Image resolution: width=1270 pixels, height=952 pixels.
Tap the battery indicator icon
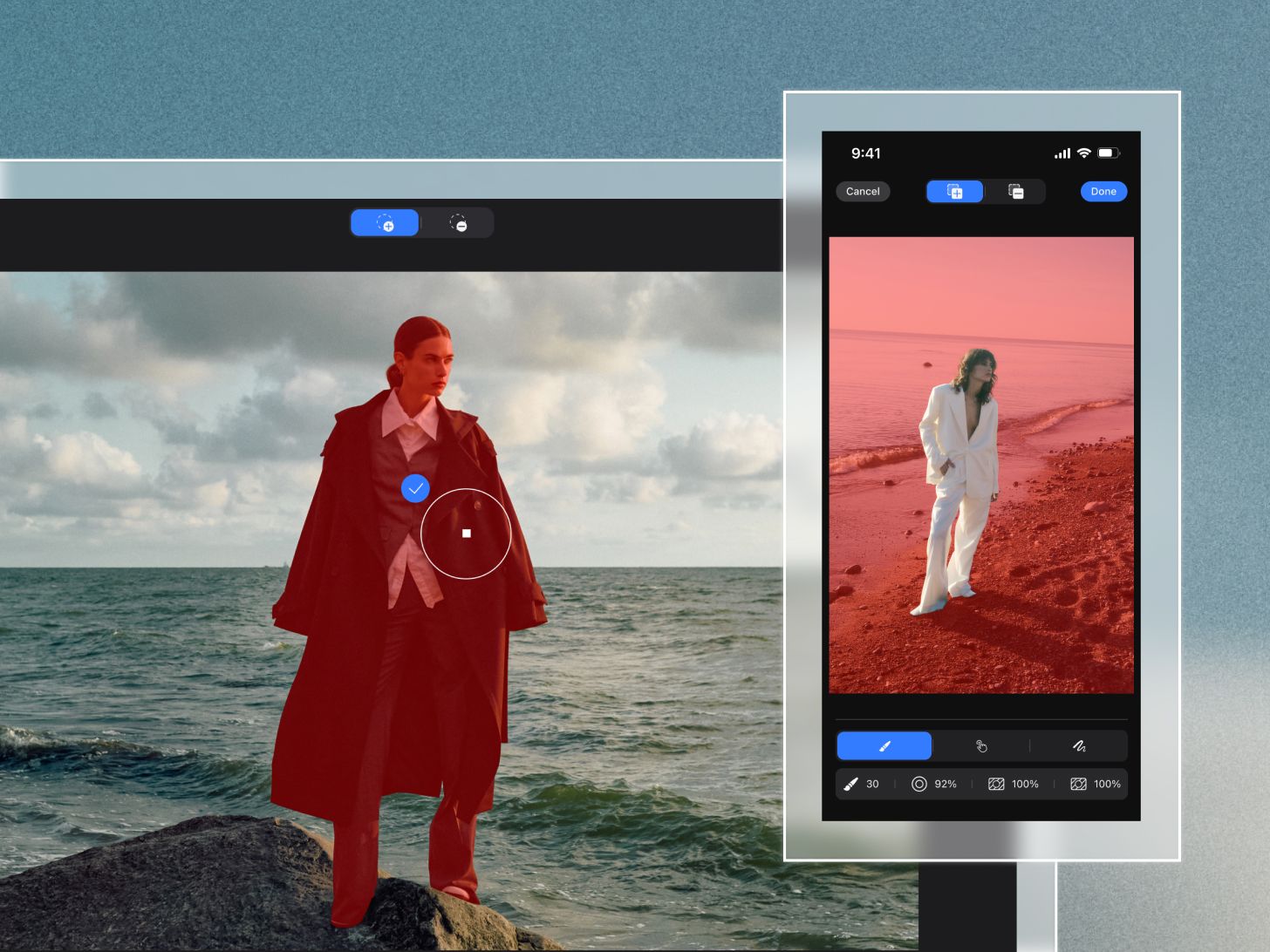(1108, 153)
